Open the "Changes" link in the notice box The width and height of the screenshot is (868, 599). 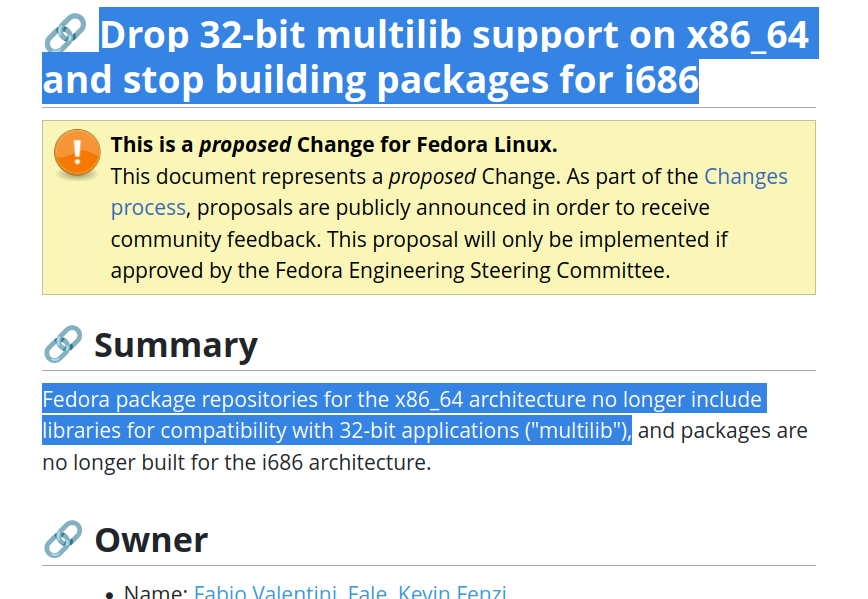pos(746,177)
